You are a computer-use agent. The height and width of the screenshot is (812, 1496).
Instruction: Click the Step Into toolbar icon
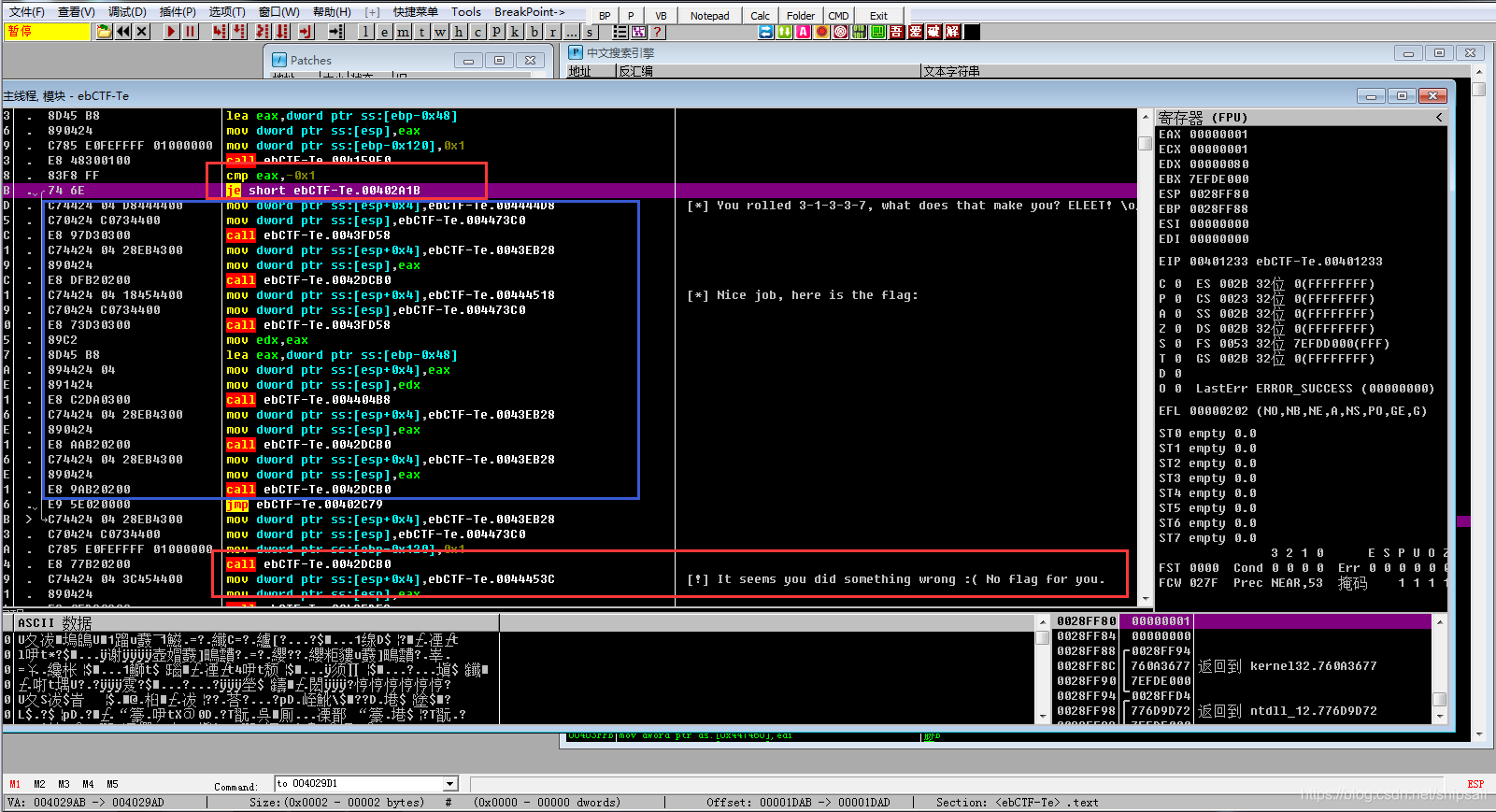219,32
